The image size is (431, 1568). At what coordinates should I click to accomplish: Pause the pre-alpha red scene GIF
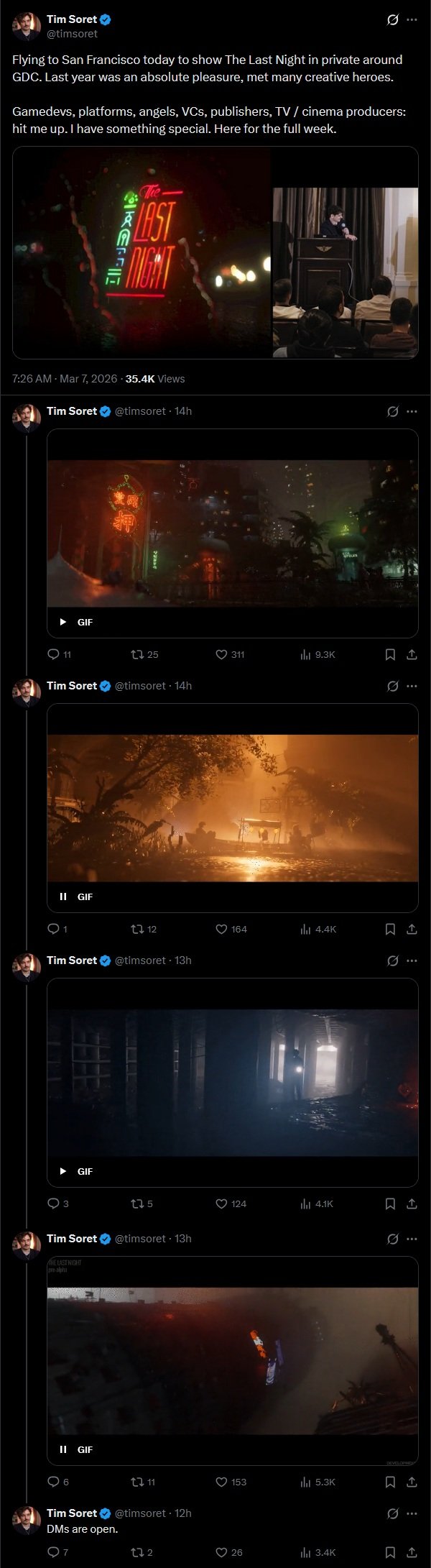coord(63,1449)
